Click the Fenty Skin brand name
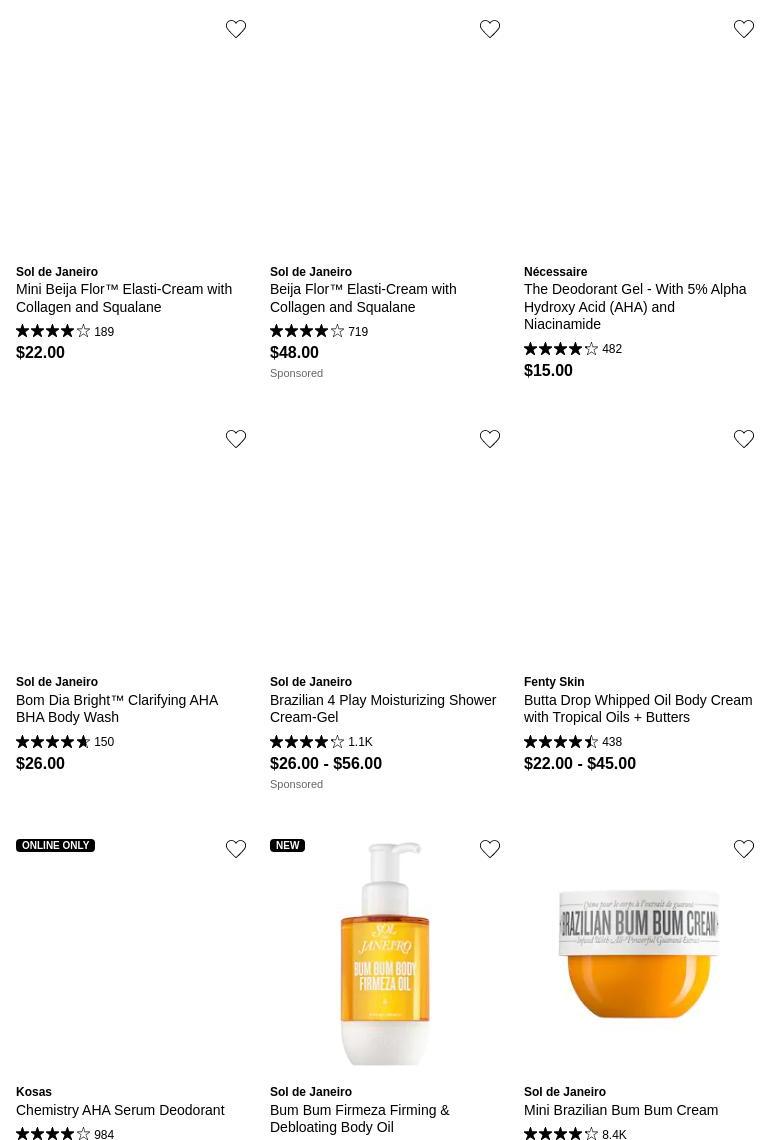Viewport: 770px width, 1140px height. click(554, 682)
